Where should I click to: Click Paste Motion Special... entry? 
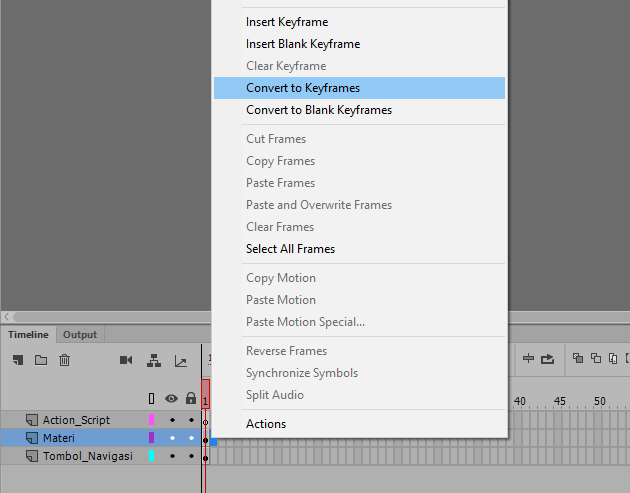coord(359,322)
